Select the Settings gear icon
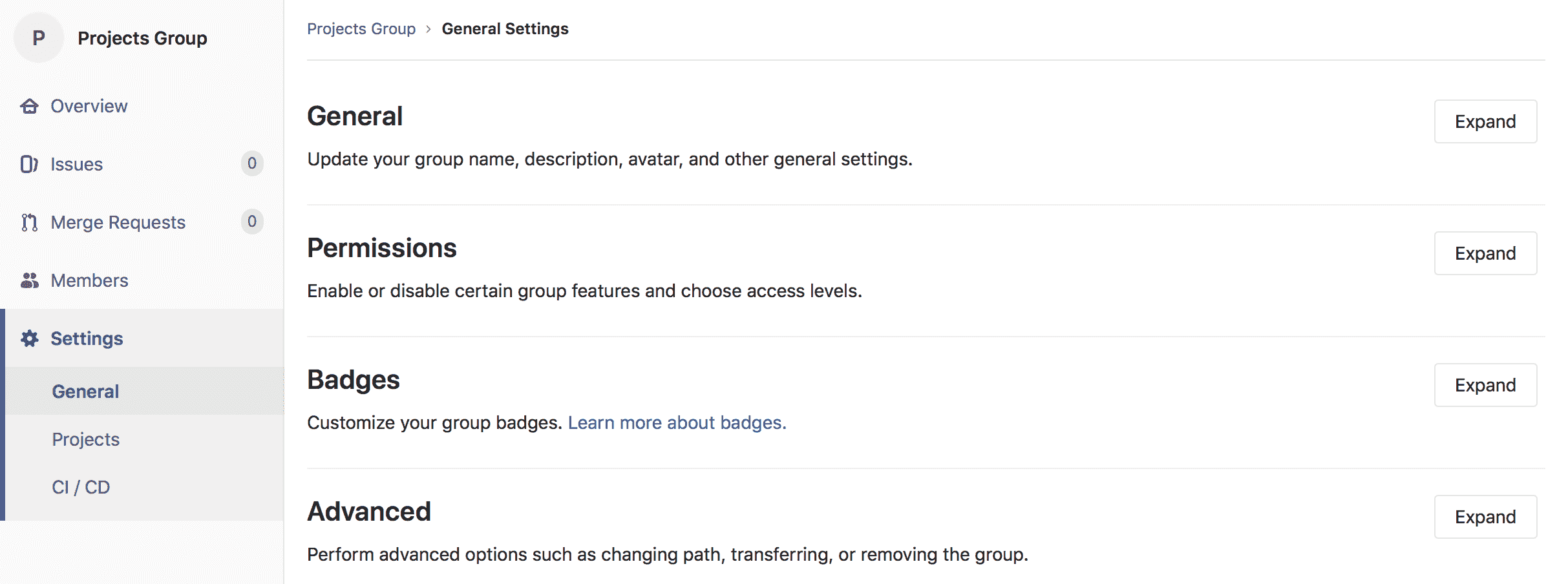The image size is (1568, 584). pyautogui.click(x=30, y=338)
